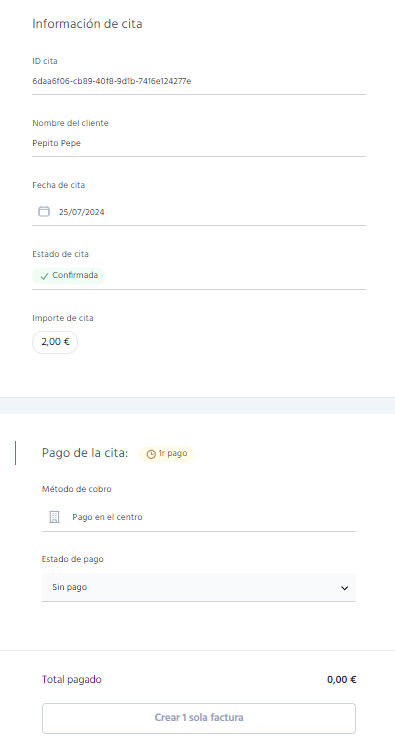395x753 pixels.
Task: Click the building icon for Pago en el centro
Action: [x=55, y=517]
